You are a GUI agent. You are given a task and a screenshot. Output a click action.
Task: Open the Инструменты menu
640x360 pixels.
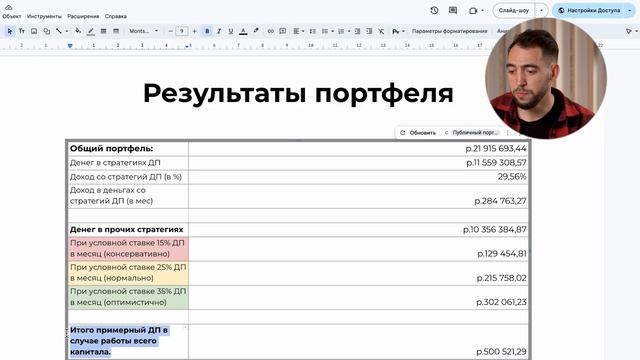(x=44, y=16)
